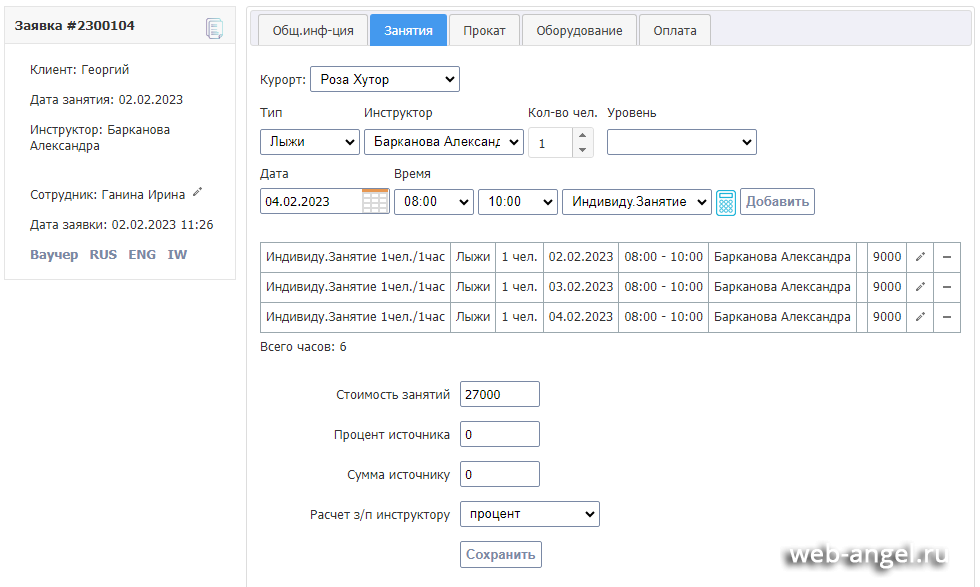Click the Стоимость занятий input field
The height and width of the screenshot is (587, 980).
pos(499,394)
